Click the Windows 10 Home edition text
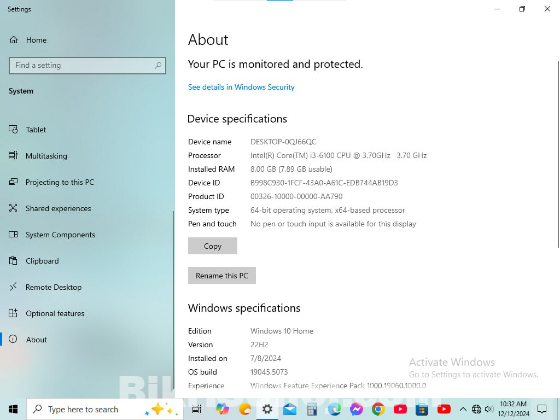560x420 pixels. (282, 331)
